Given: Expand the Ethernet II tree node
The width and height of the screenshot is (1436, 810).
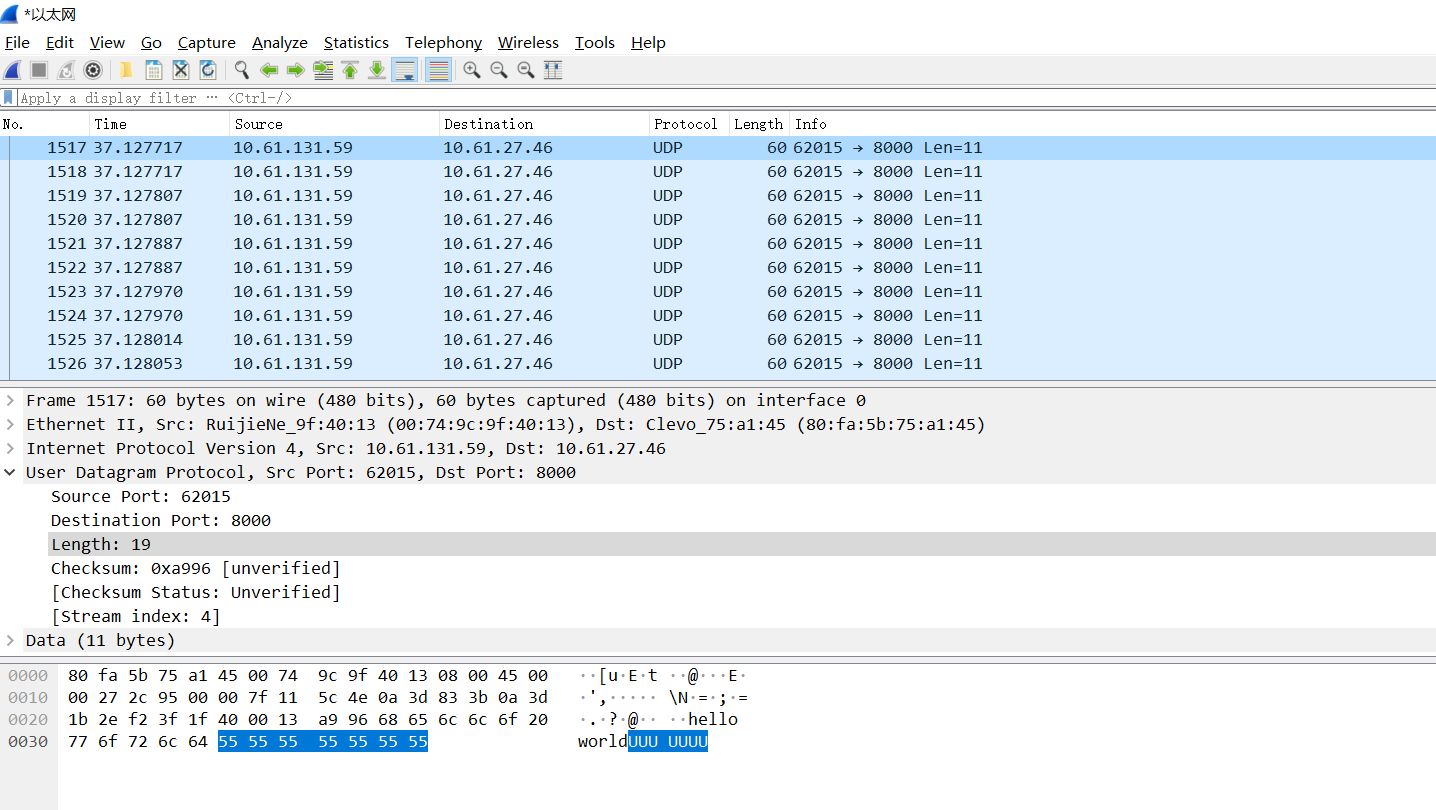Looking at the screenshot, I should pos(10,424).
